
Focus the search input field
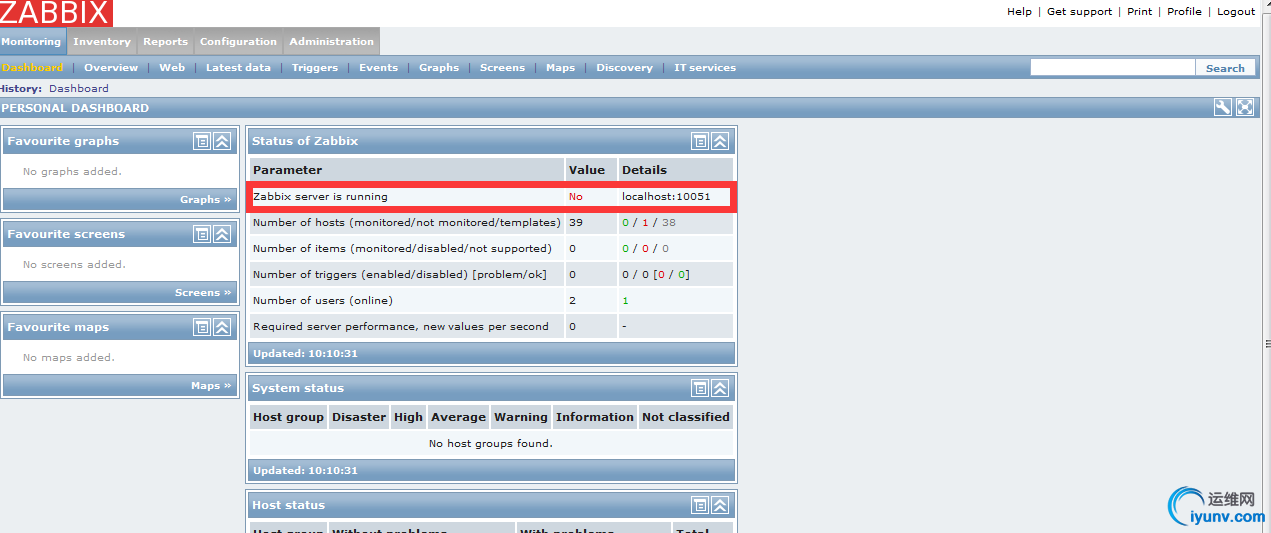click(1113, 67)
